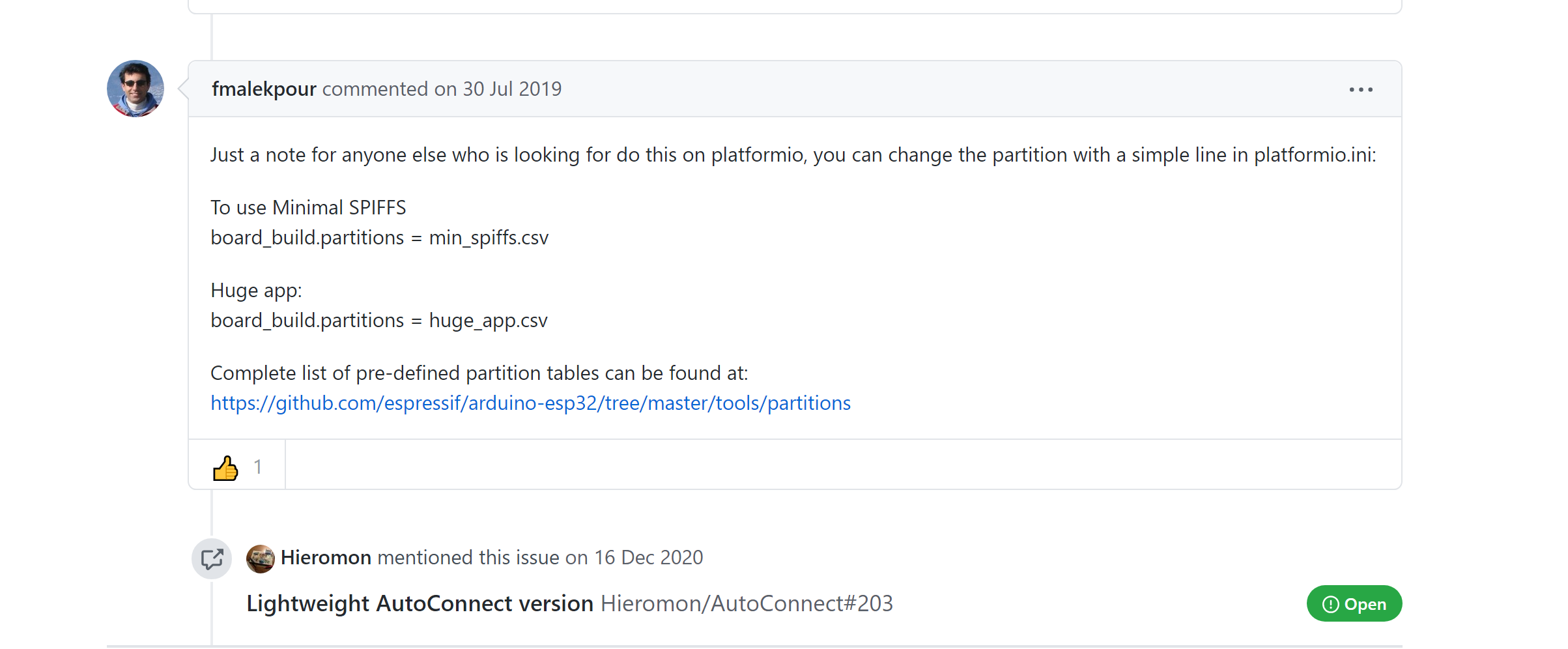Open the three-dot comment options menu
This screenshot has width=1568, height=649.
click(1360, 90)
